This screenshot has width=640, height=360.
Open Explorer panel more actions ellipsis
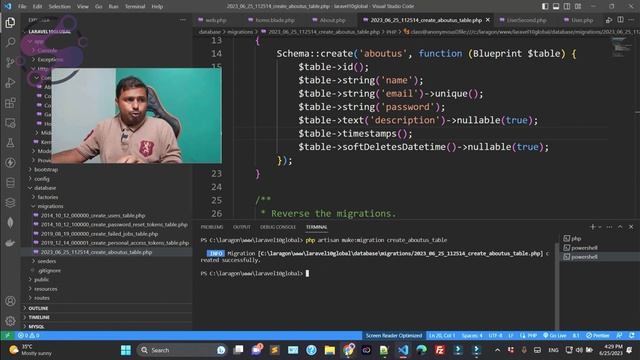point(182,20)
